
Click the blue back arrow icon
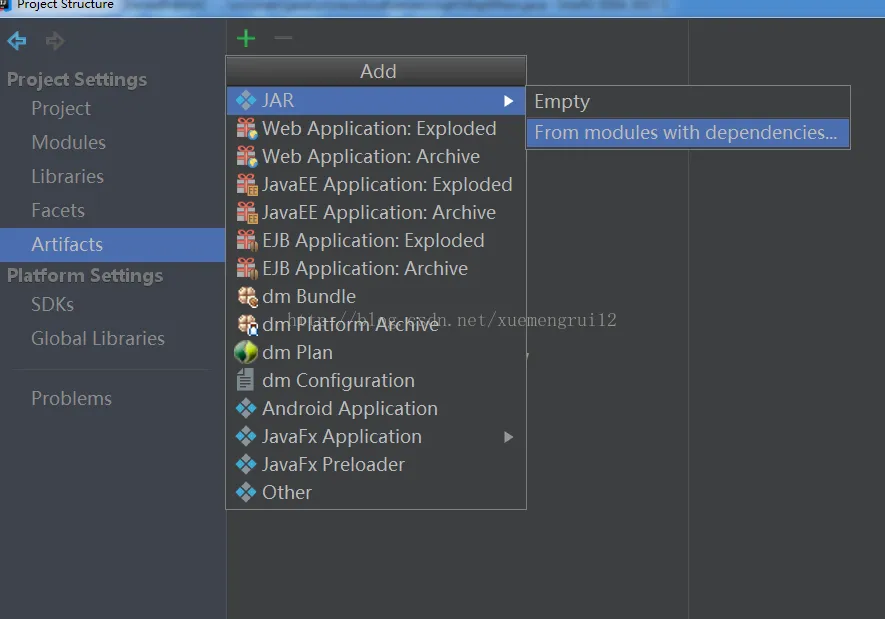click(x=17, y=41)
